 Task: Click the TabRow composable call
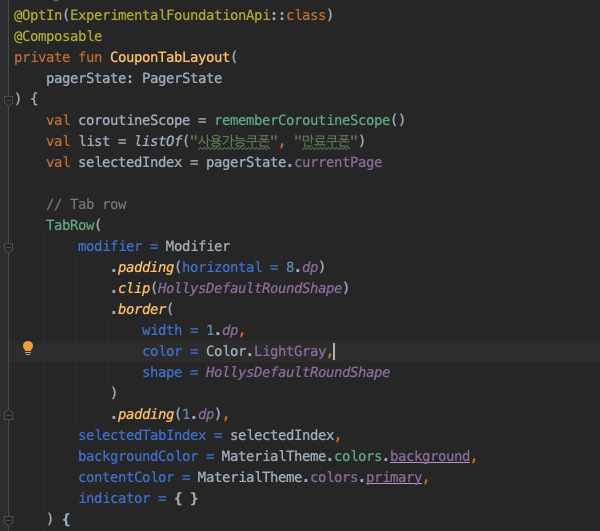[70, 225]
